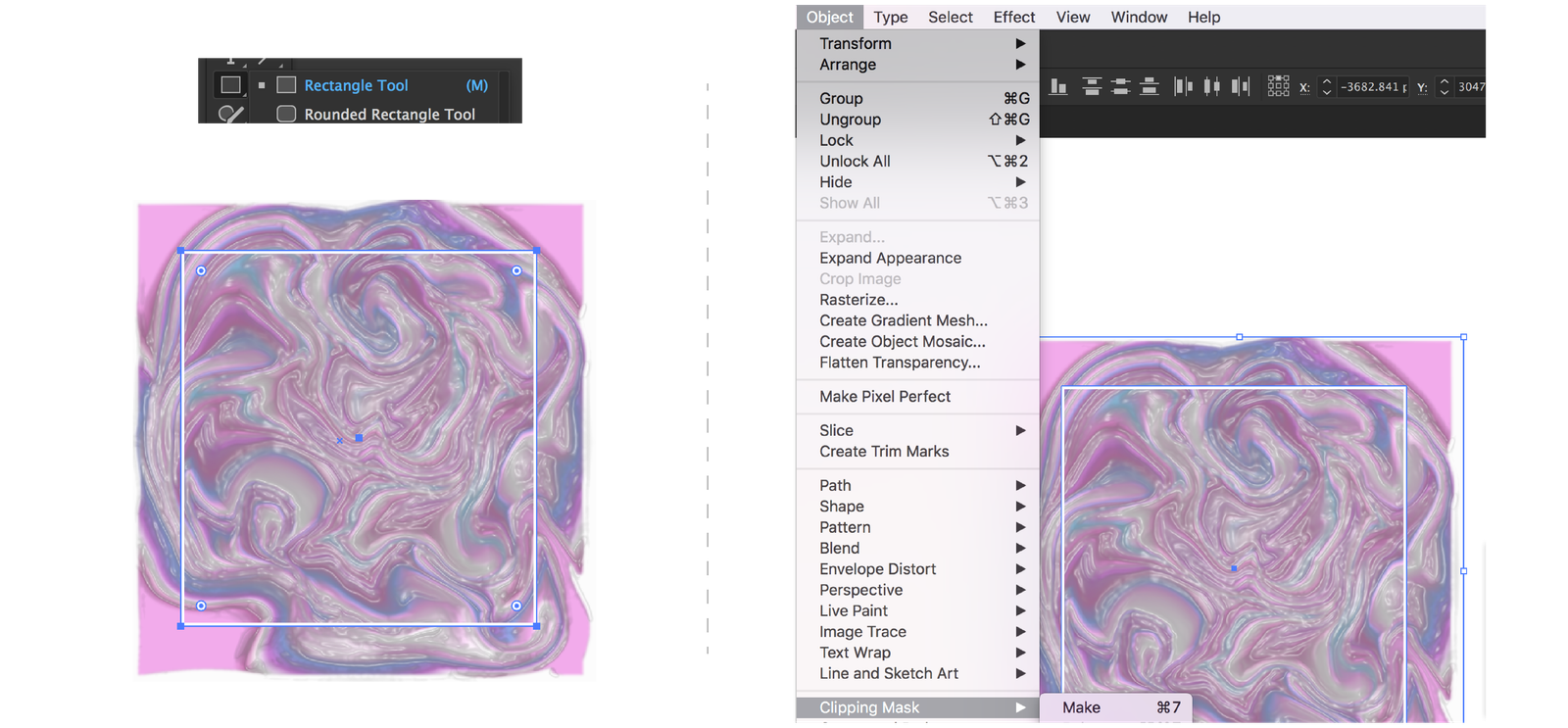The image size is (1568, 728).
Task: Click the horizontal distribute center icon
Action: 1212,86
